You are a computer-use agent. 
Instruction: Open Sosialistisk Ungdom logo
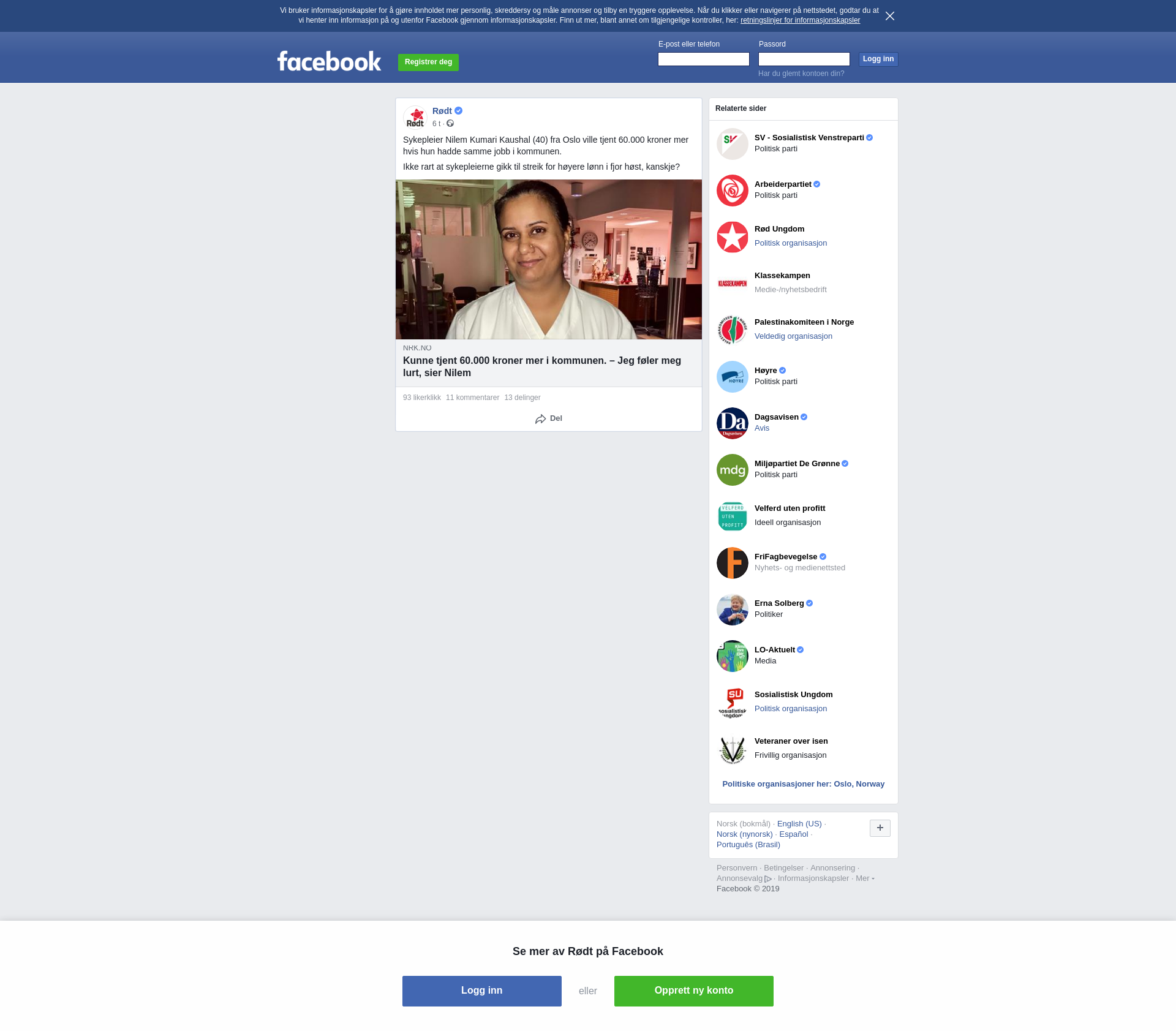(733, 703)
